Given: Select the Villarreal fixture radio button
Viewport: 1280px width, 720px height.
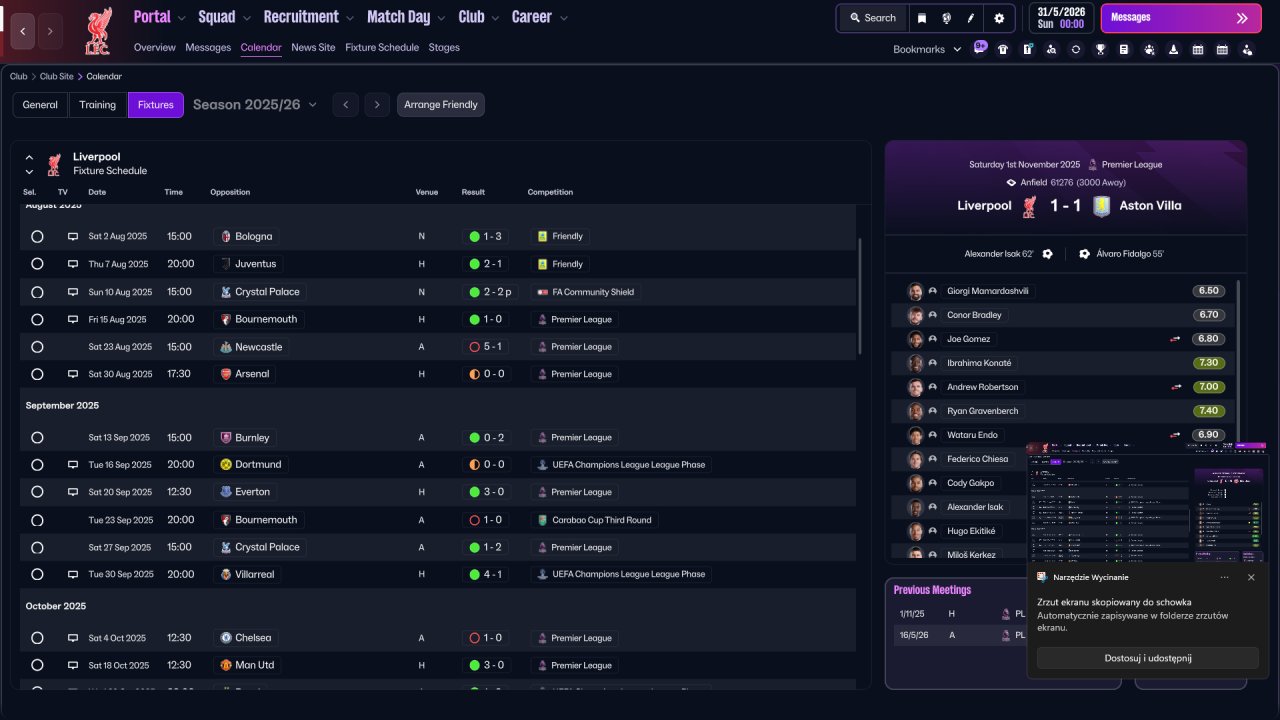Looking at the screenshot, I should click(x=37, y=575).
